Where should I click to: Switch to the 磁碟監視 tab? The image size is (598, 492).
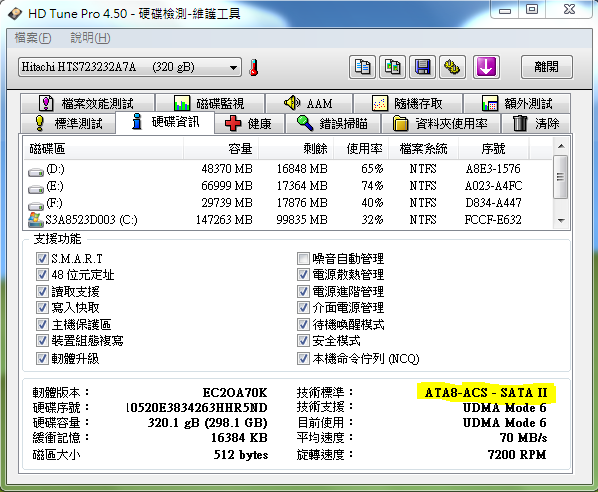click(x=210, y=103)
